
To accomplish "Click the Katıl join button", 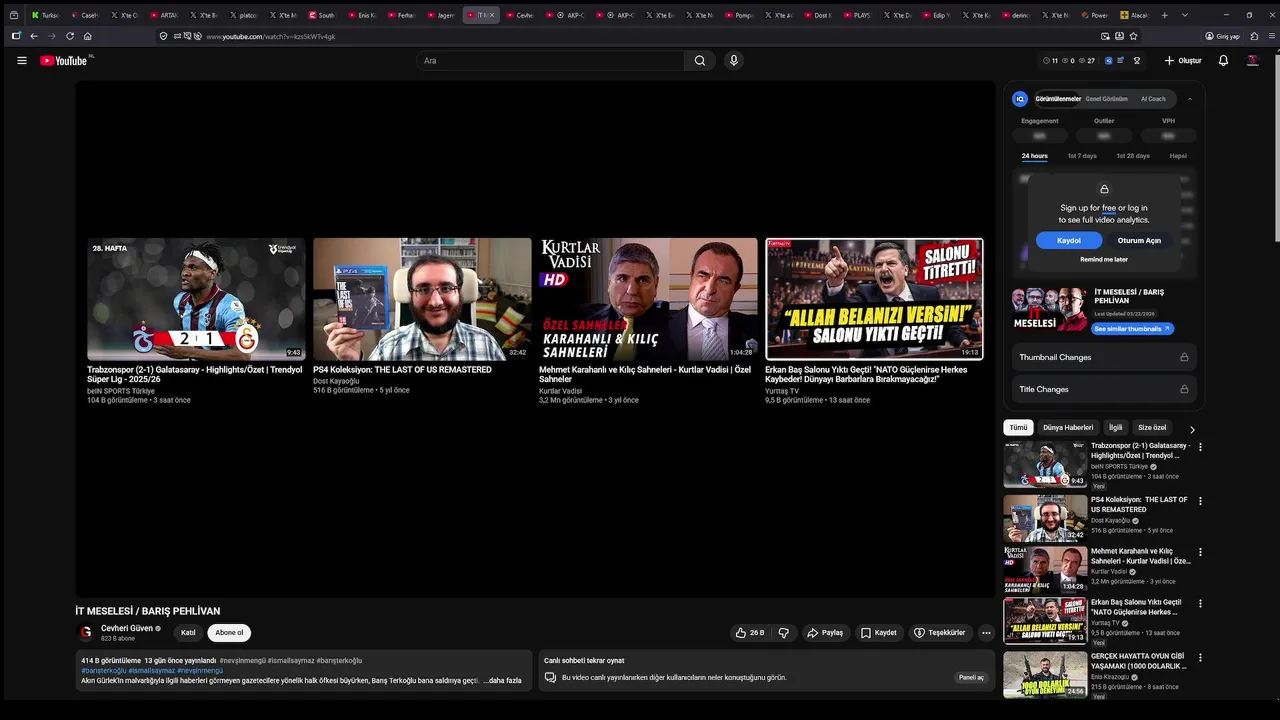I will [188, 633].
